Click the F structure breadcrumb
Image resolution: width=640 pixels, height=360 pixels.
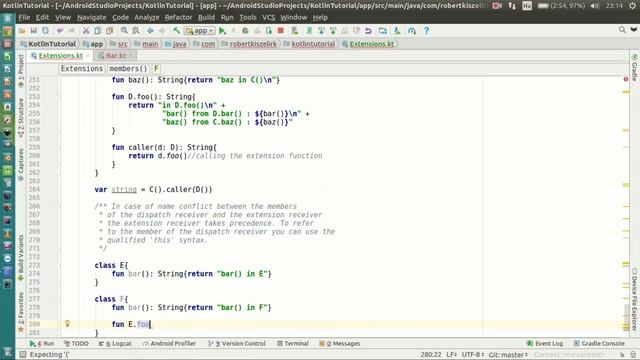tap(156, 69)
